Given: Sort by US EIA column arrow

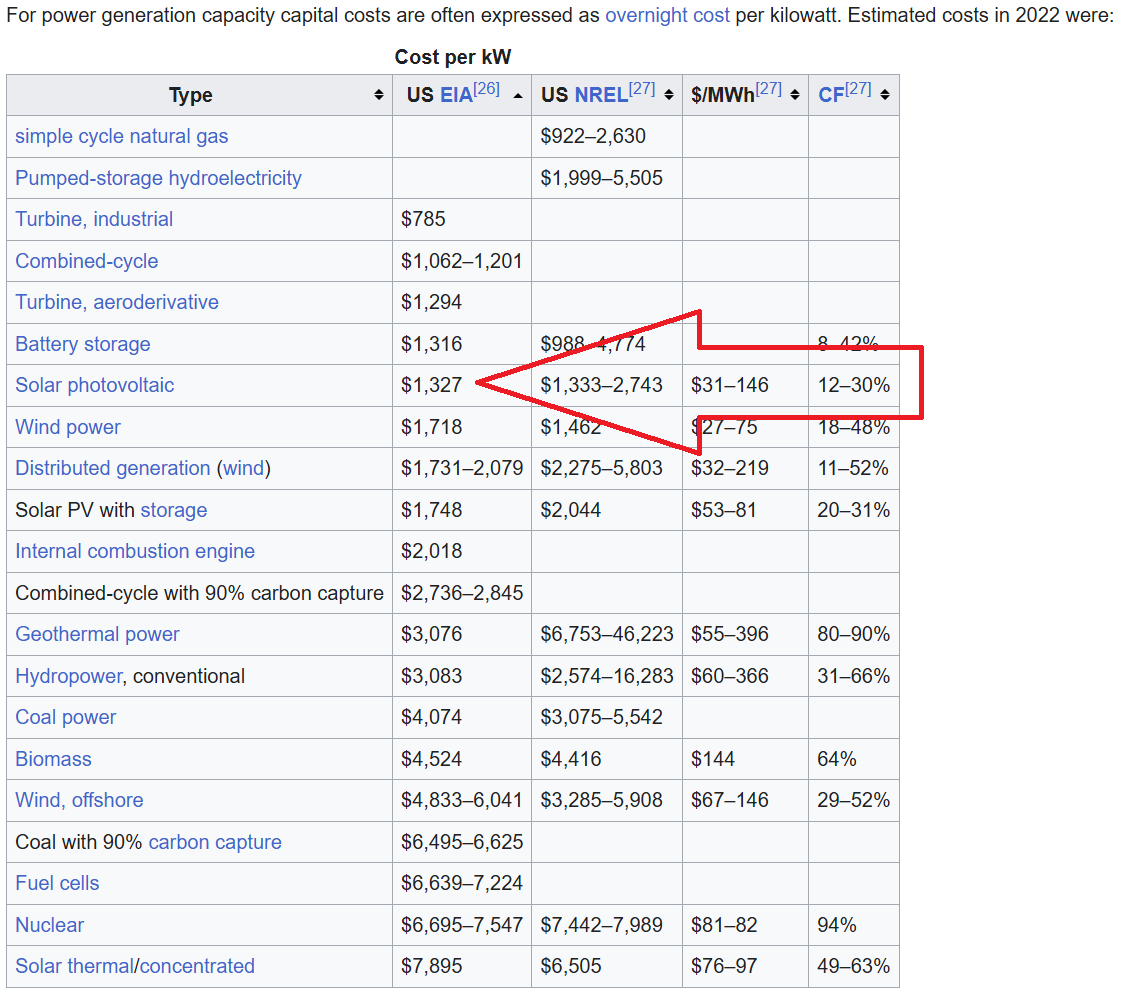Looking at the screenshot, I should (518, 95).
